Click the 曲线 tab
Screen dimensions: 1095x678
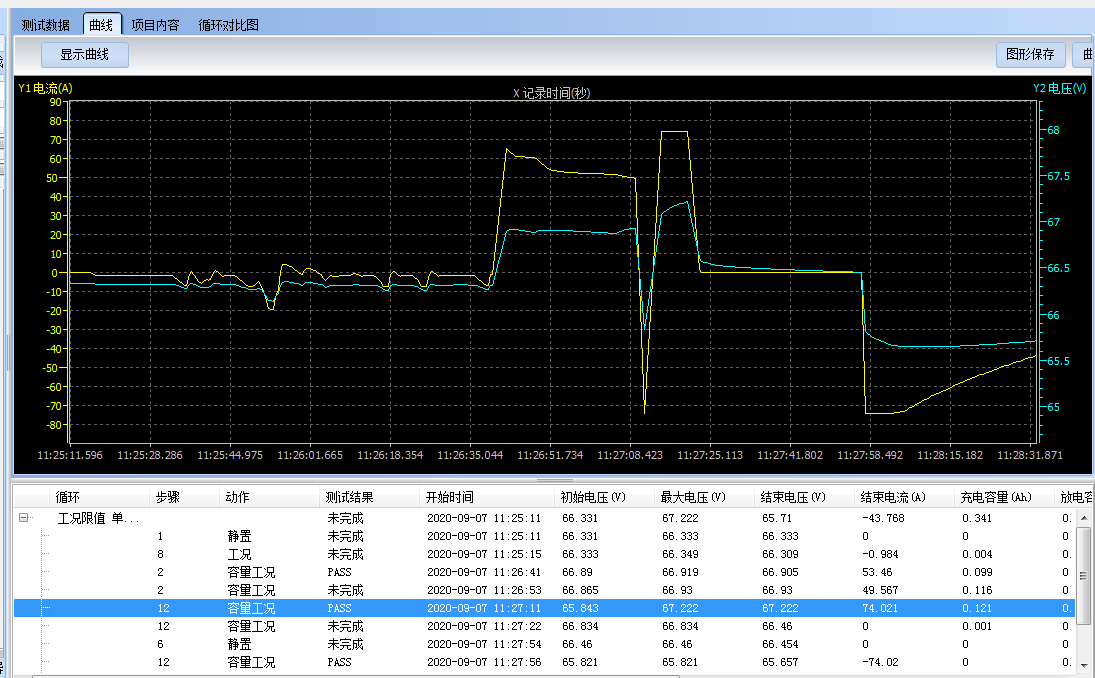click(x=101, y=25)
